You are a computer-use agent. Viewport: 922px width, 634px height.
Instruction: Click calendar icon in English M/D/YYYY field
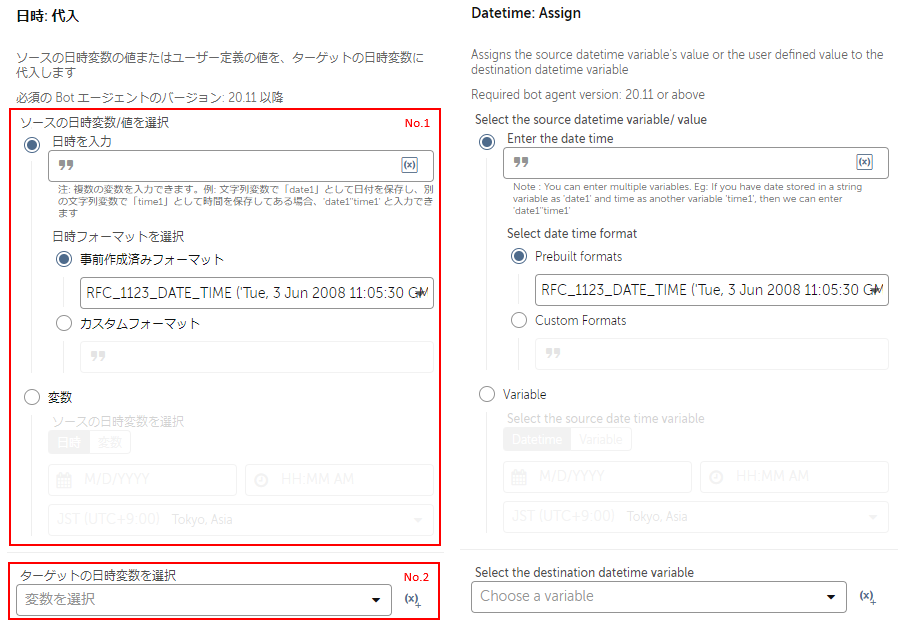point(519,477)
